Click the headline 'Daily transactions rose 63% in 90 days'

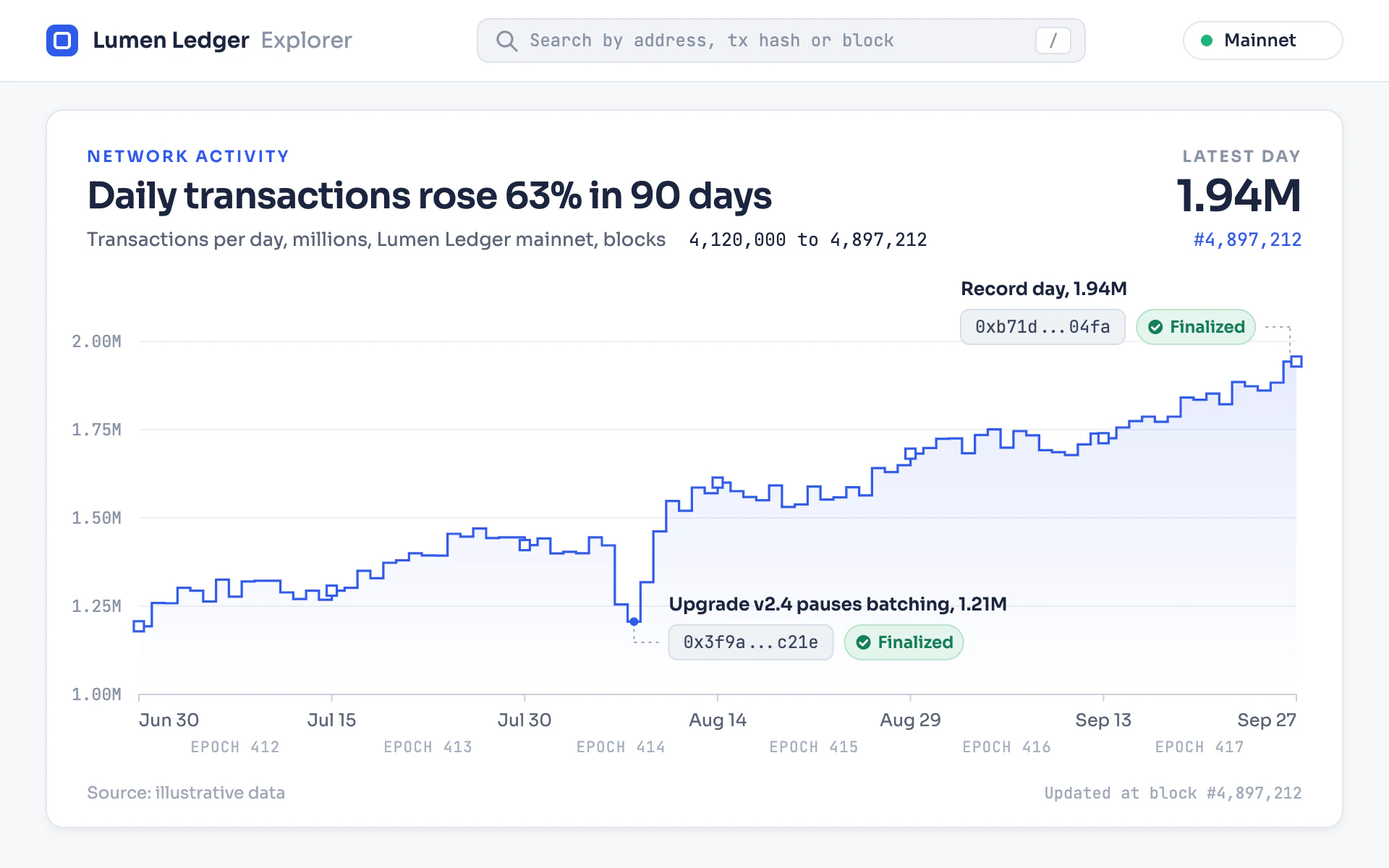pos(430,196)
